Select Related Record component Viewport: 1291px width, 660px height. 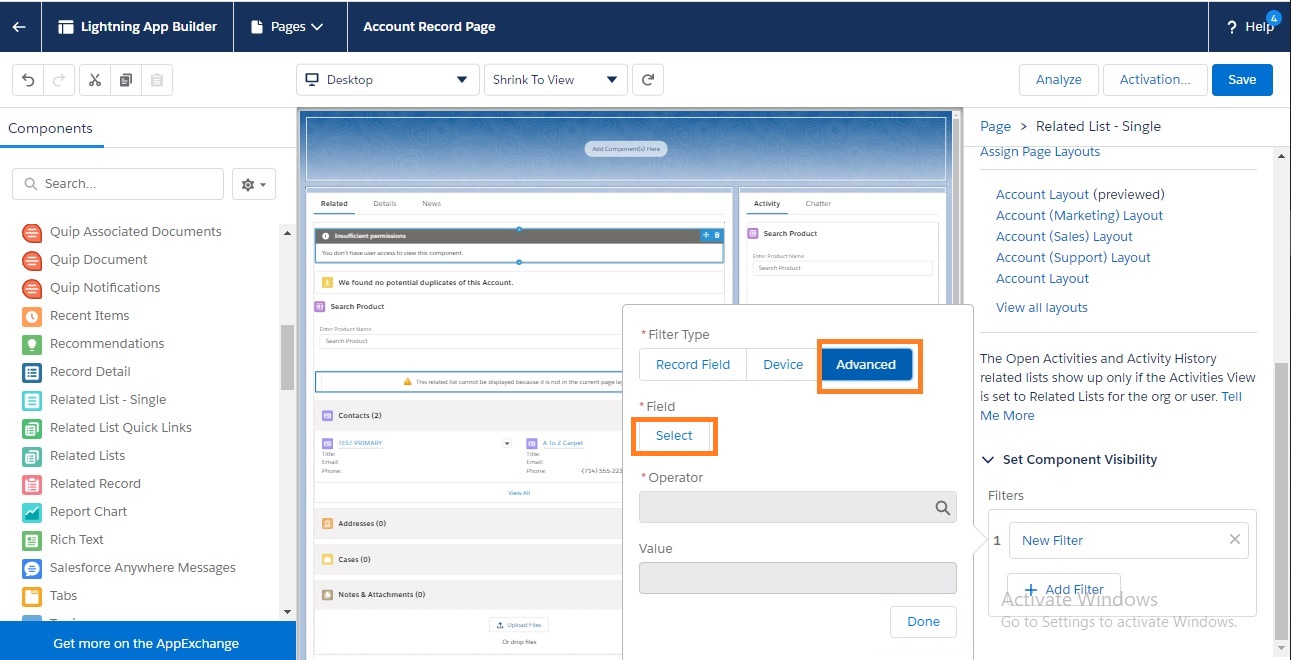click(95, 483)
